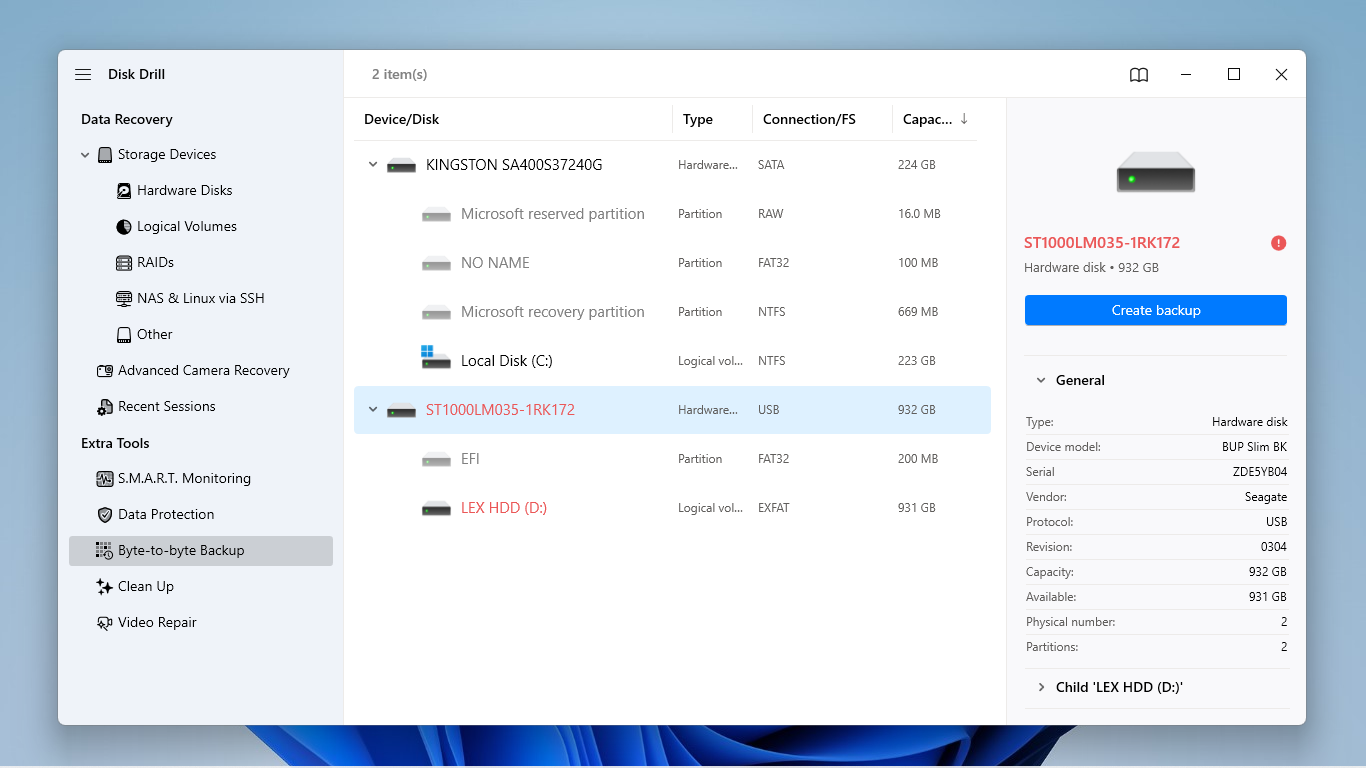Click the Microsoft recovery partition drive icon
This screenshot has height=768, width=1366.
tap(436, 312)
